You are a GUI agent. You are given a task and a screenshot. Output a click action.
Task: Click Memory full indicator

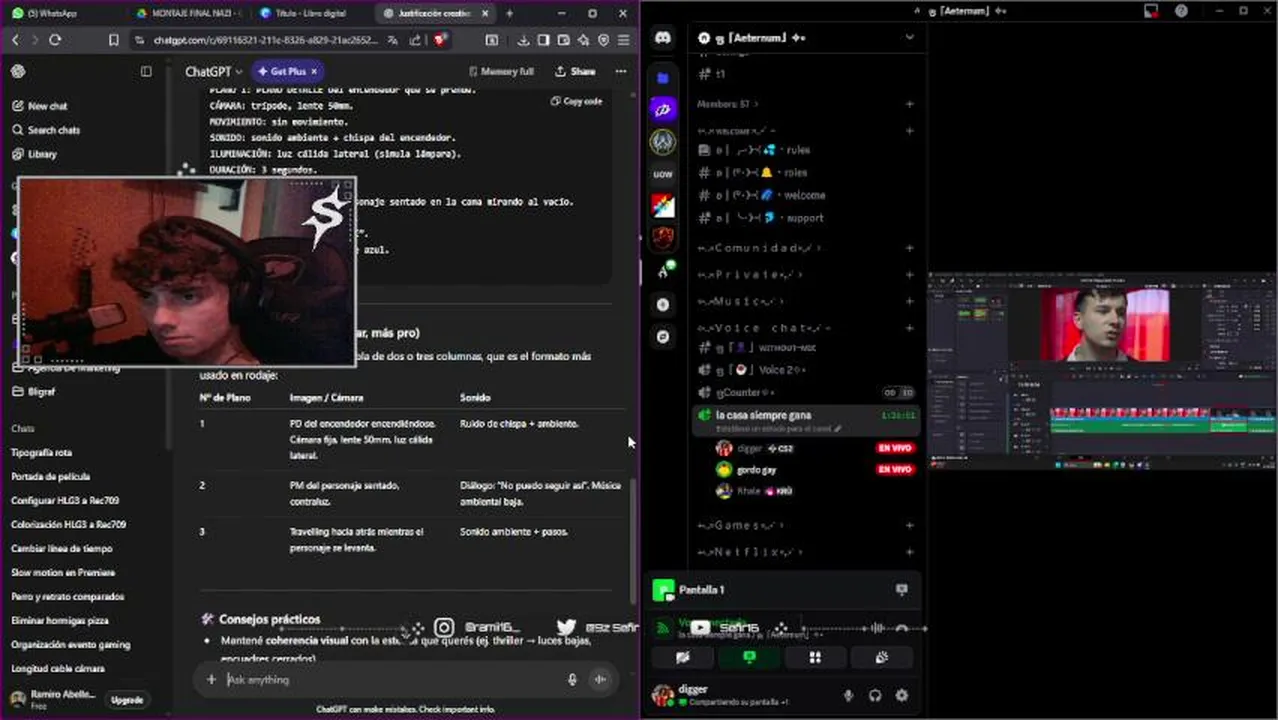[501, 72]
